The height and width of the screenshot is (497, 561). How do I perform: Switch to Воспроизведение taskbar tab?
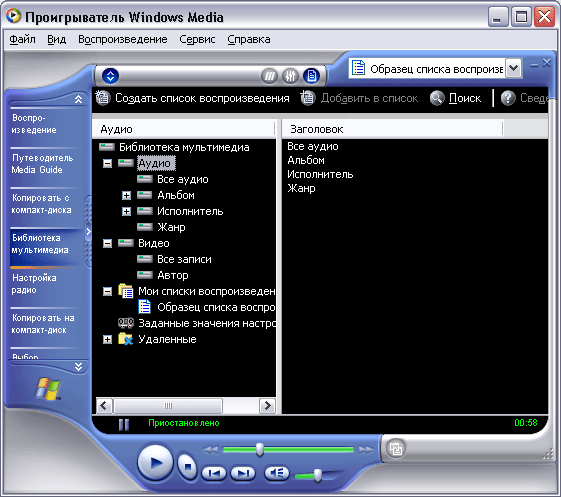click(x=45, y=124)
